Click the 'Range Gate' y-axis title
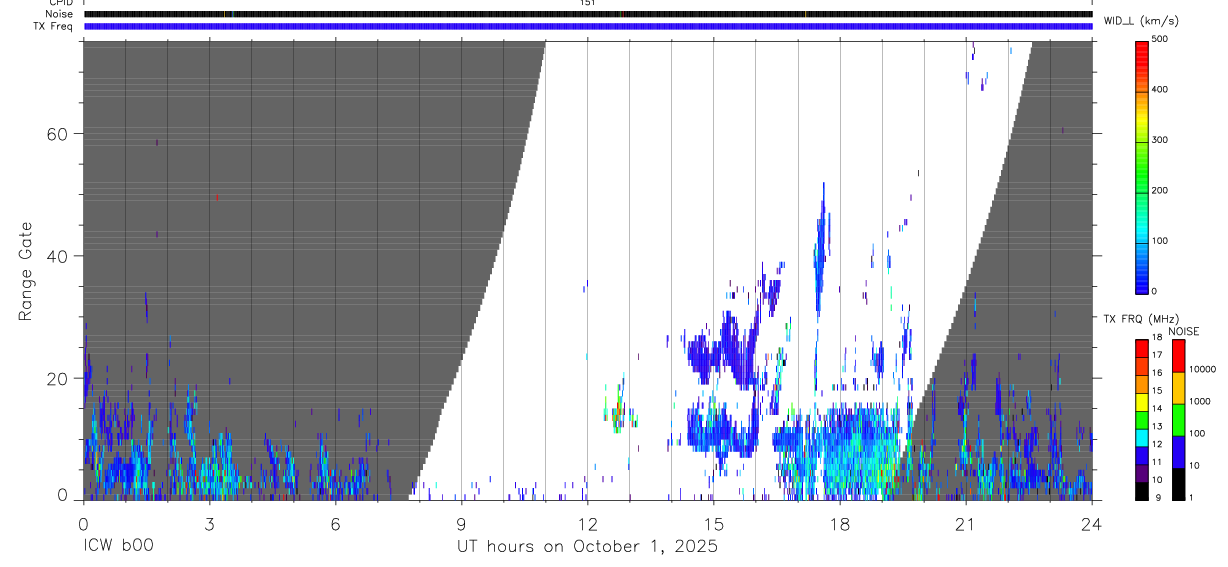The height and width of the screenshot is (567, 1228). click(x=28, y=271)
